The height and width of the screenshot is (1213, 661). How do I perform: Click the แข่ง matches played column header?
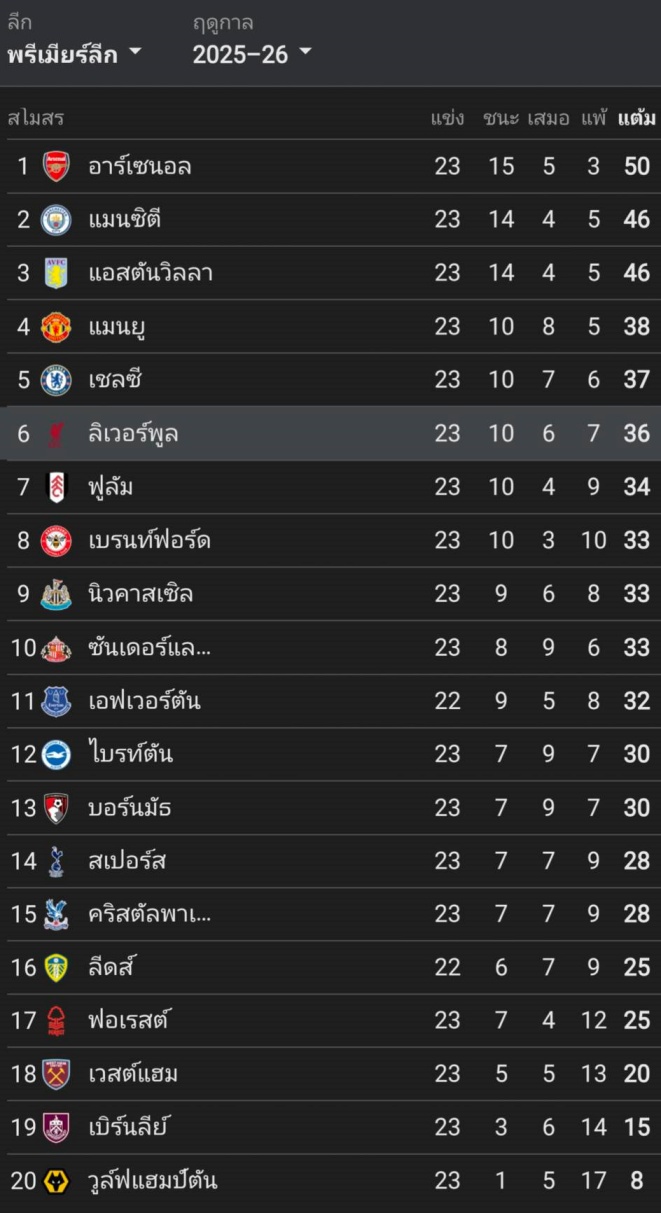[447, 118]
